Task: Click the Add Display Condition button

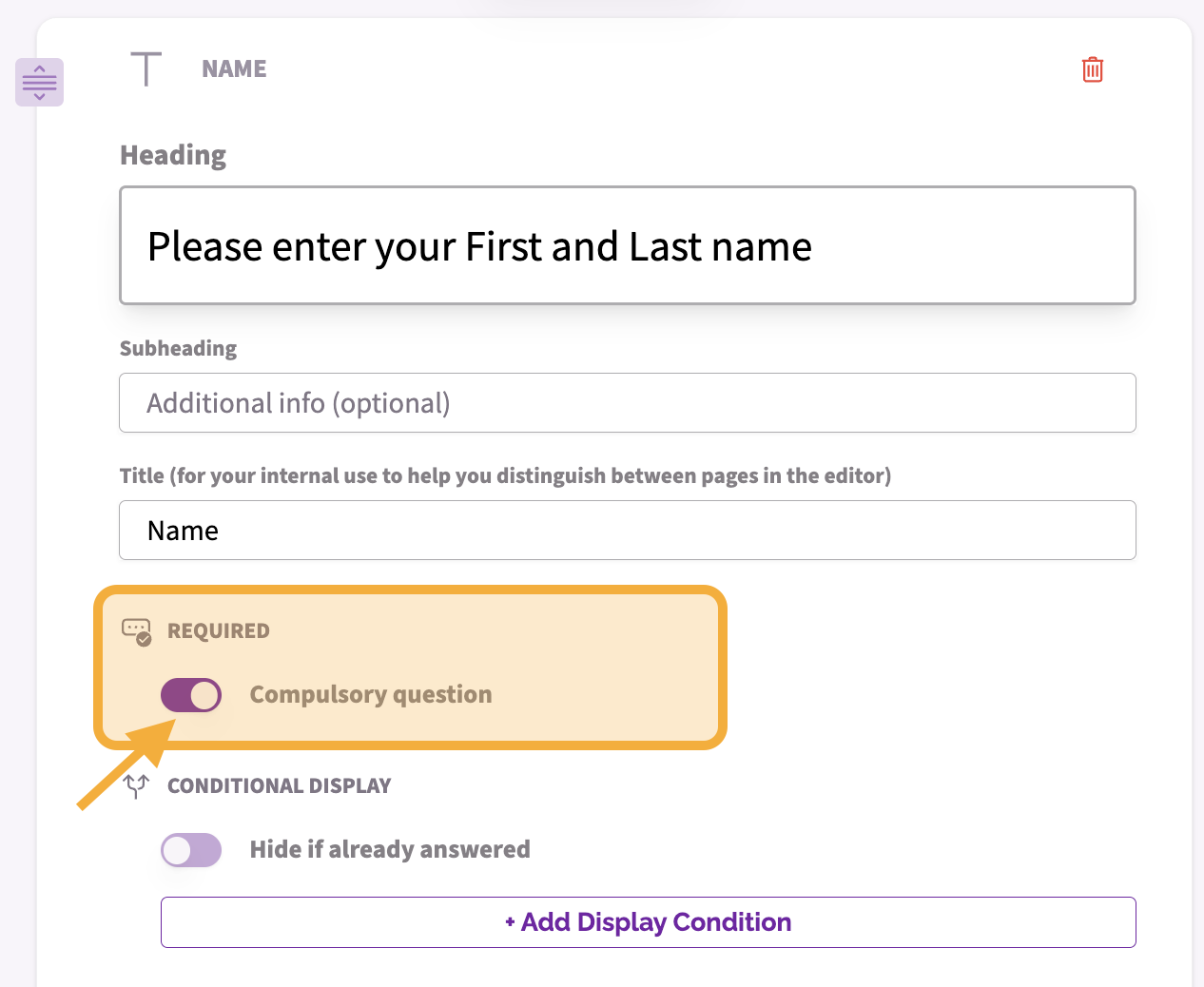Action: point(649,922)
